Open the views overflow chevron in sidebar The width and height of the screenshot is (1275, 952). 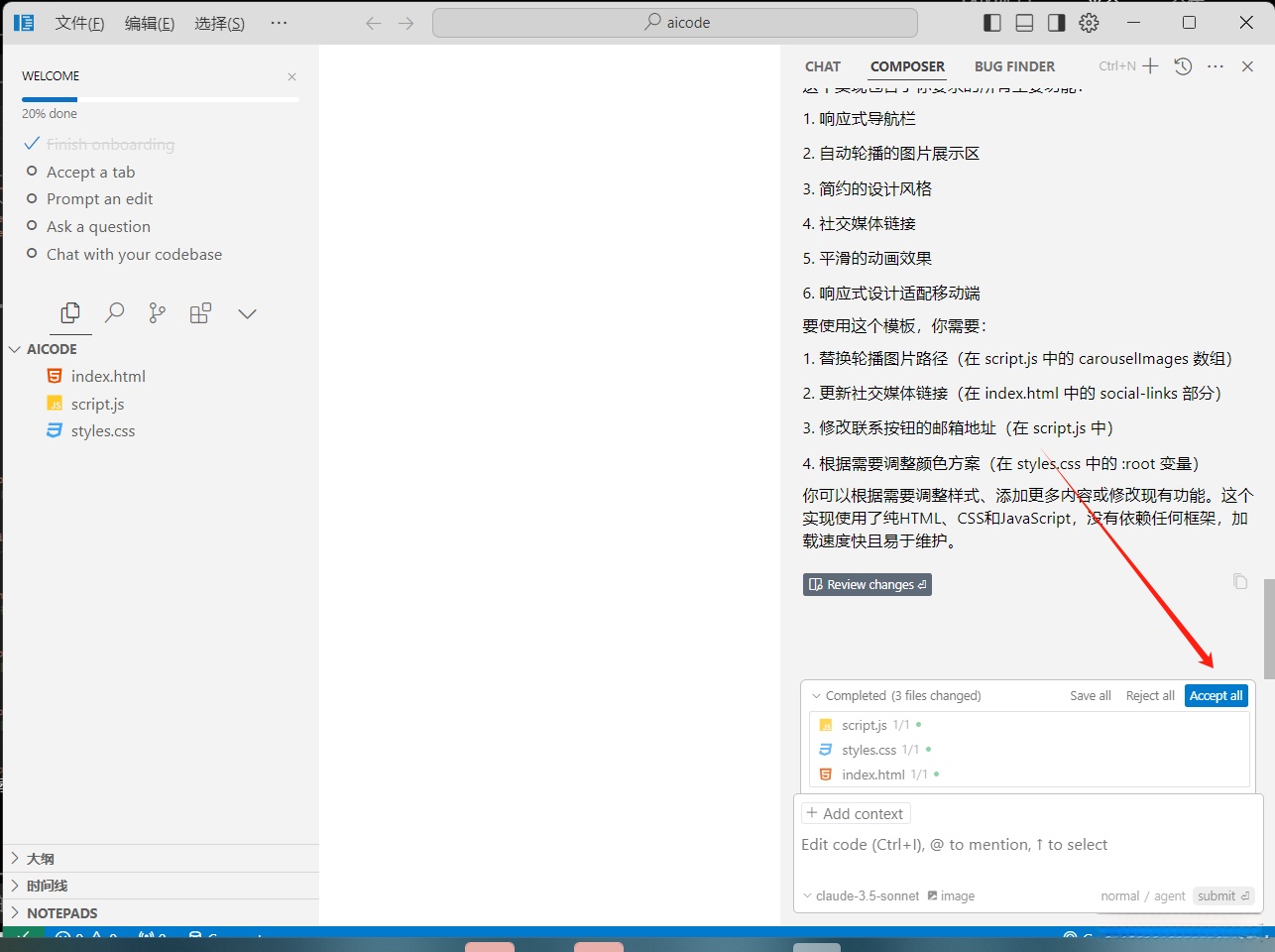248,313
